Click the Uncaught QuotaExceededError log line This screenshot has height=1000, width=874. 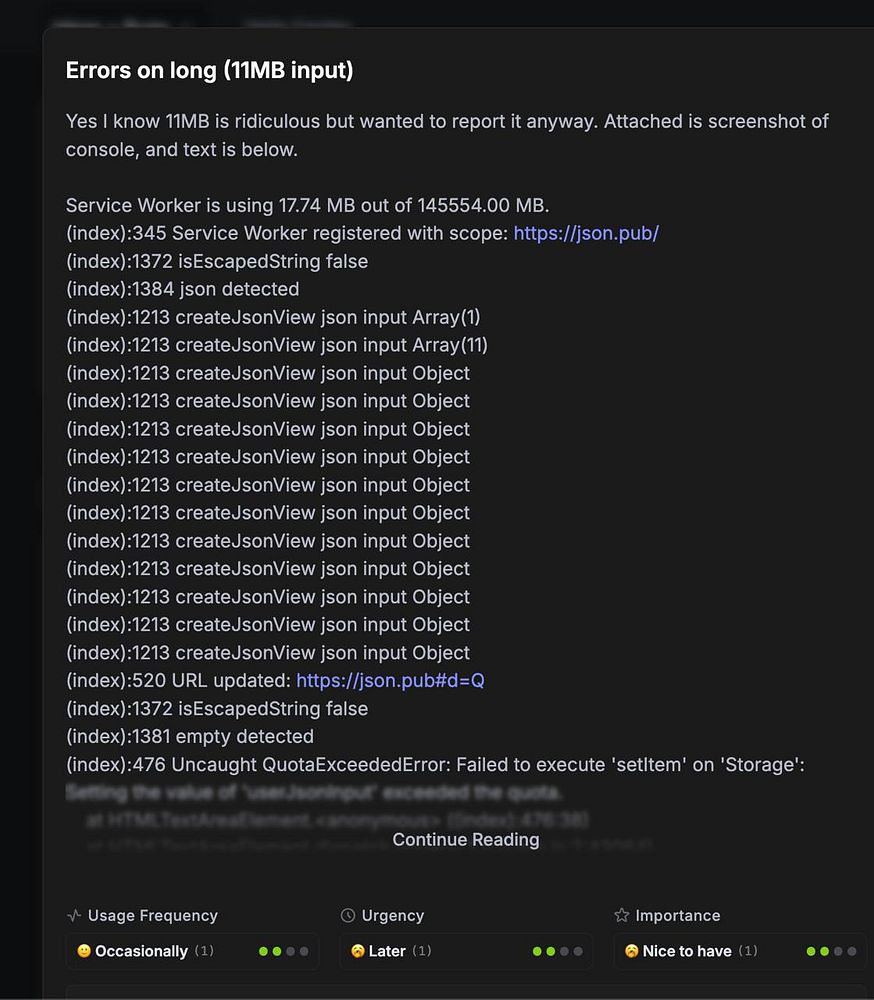pos(435,765)
